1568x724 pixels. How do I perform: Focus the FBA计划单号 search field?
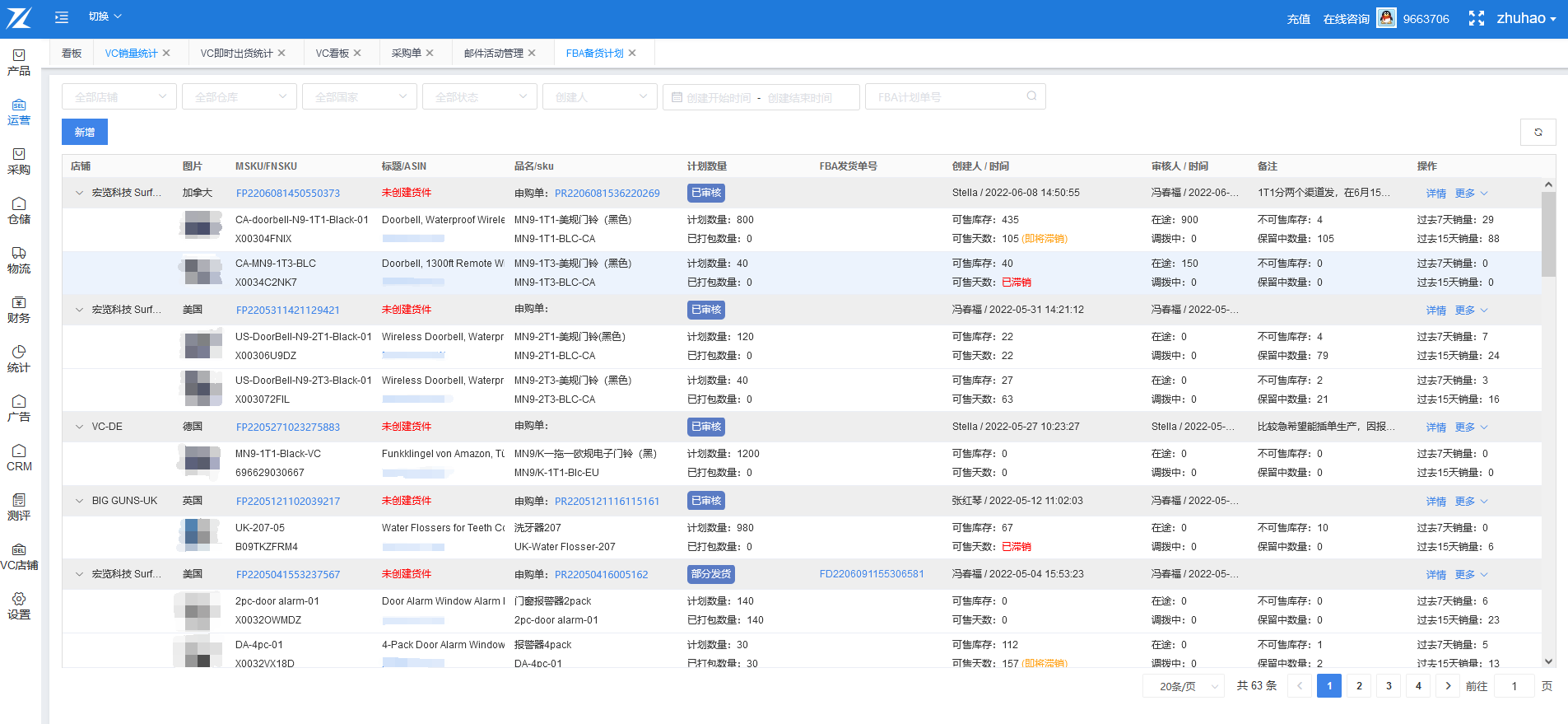pyautogui.click(x=947, y=97)
